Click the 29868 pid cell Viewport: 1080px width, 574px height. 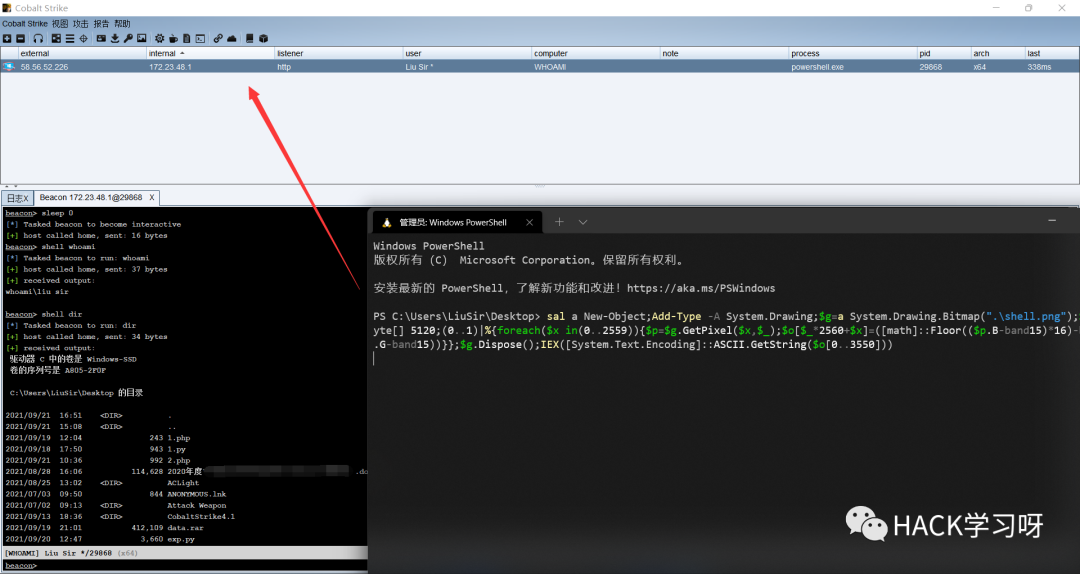coord(931,67)
